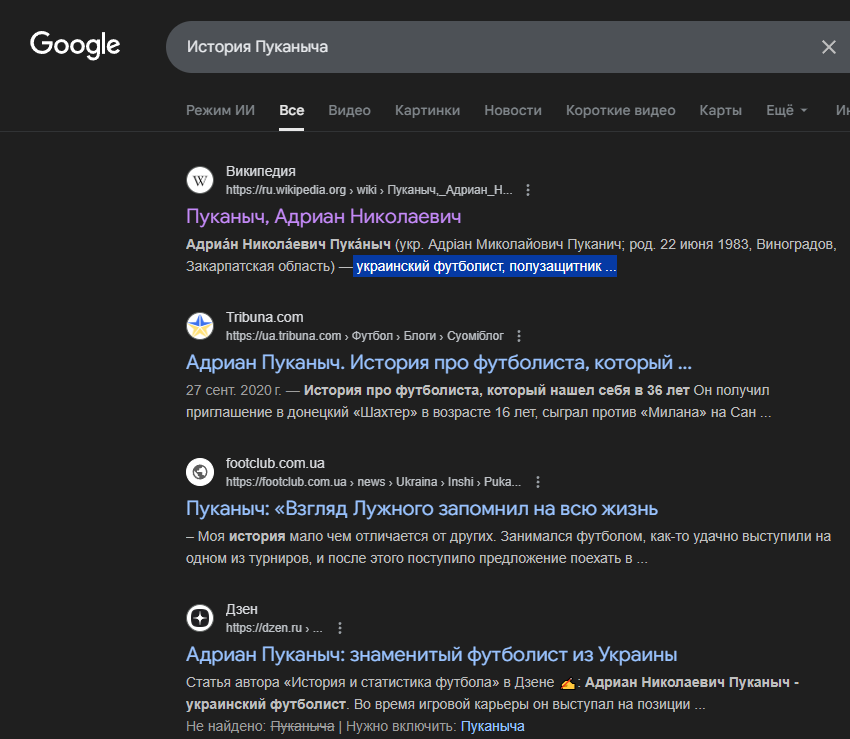Open three-dot menu for Tribuna result
This screenshot has height=739, width=850.
tap(519, 336)
